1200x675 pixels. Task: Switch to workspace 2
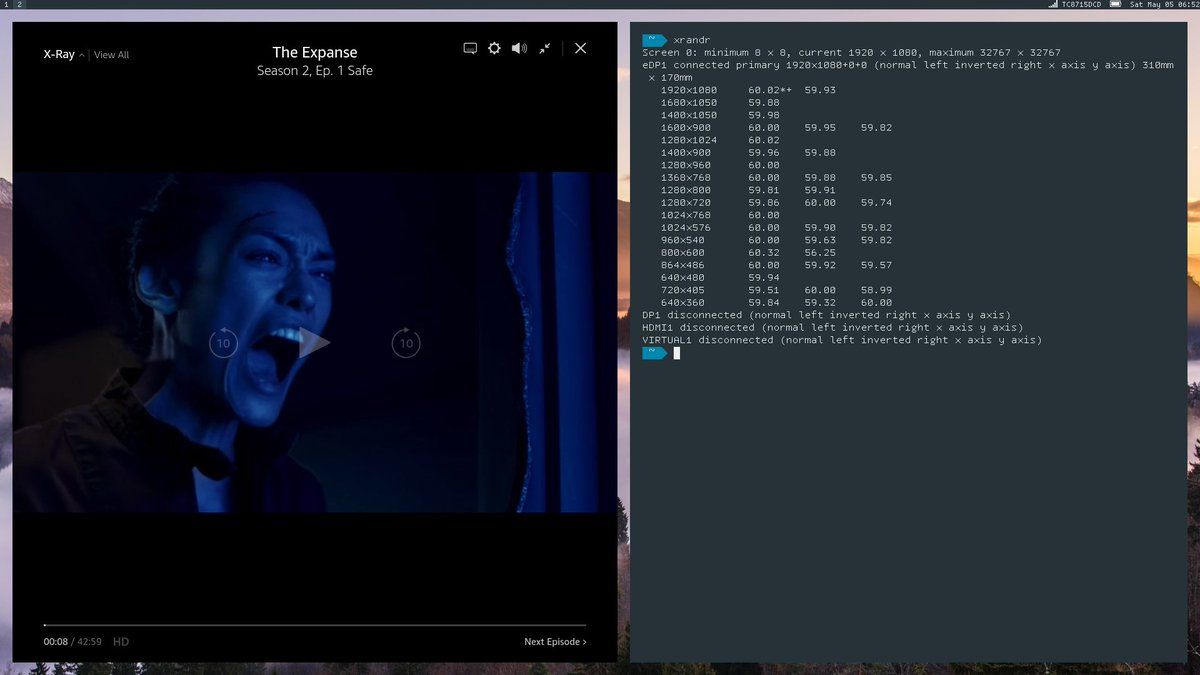tap(19, 5)
